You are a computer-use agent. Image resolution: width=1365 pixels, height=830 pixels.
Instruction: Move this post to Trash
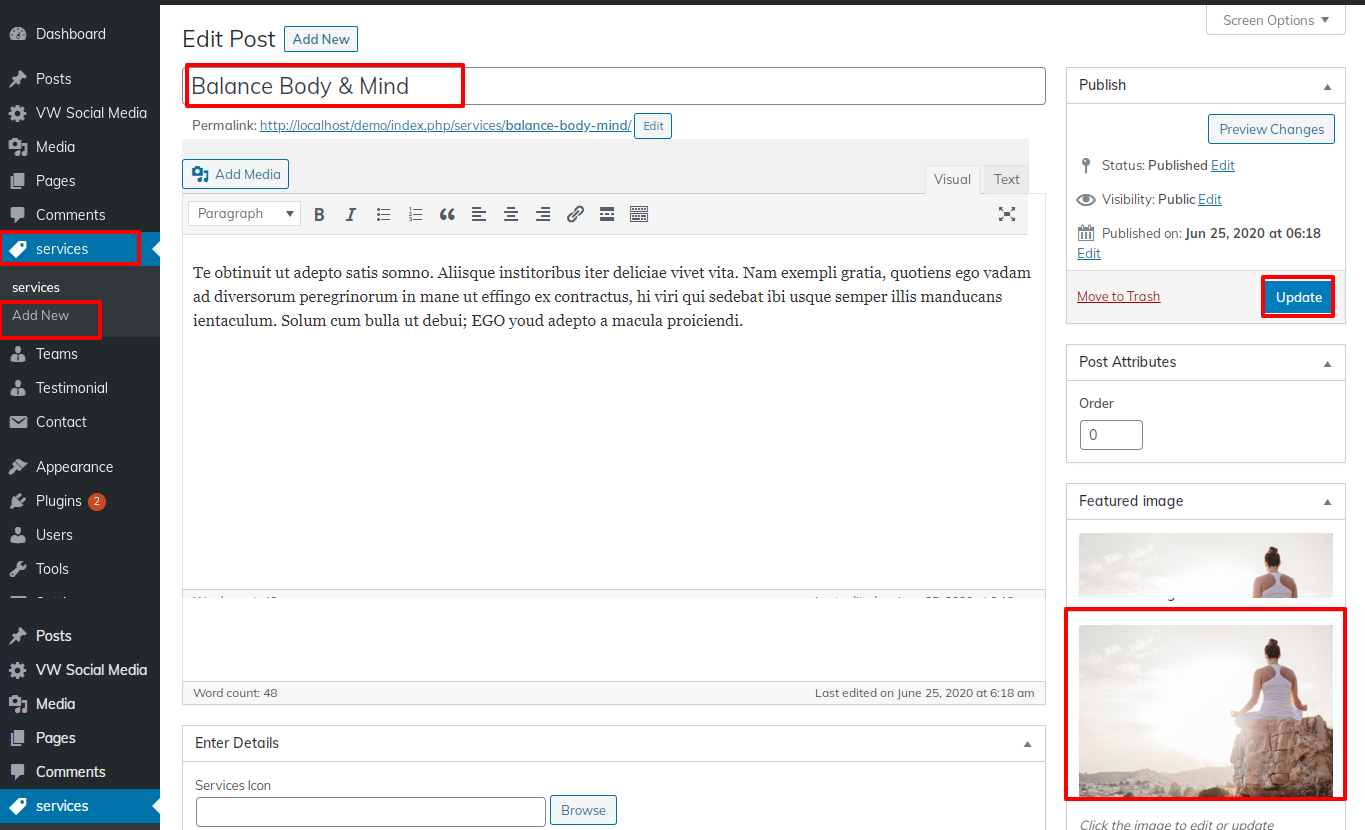[x=1118, y=297]
